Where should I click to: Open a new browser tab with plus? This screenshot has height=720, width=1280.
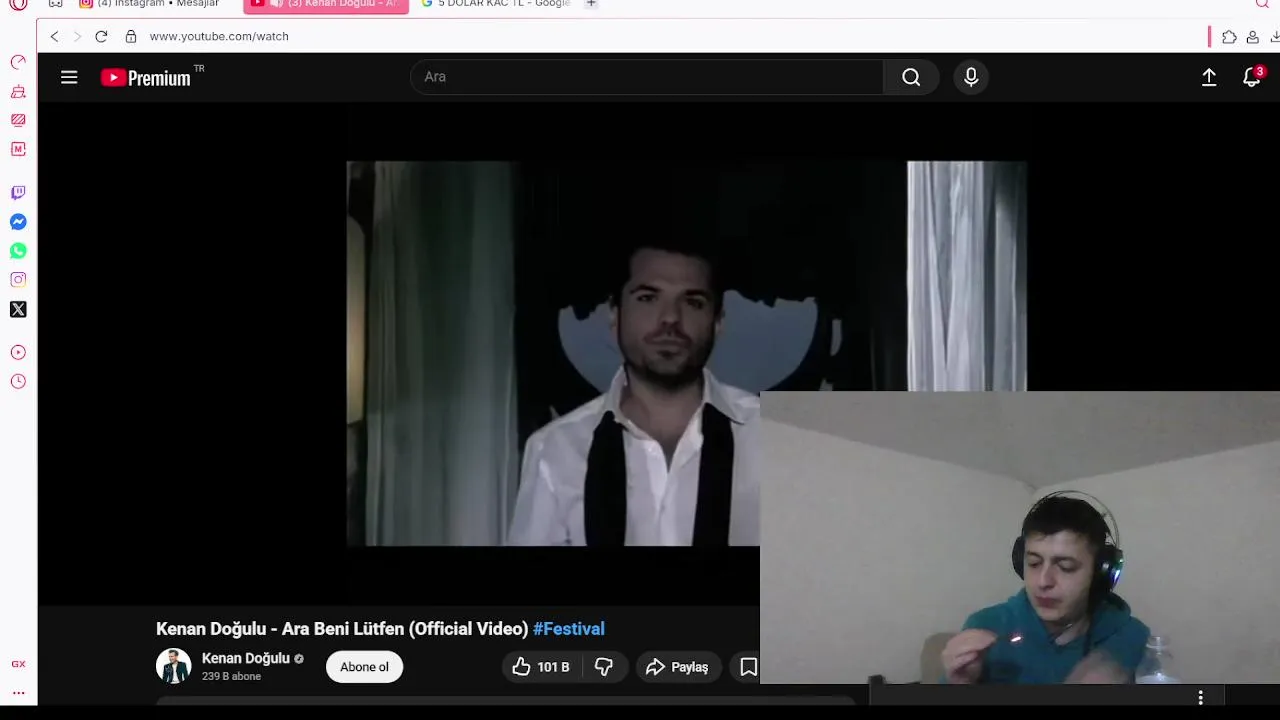(x=591, y=4)
